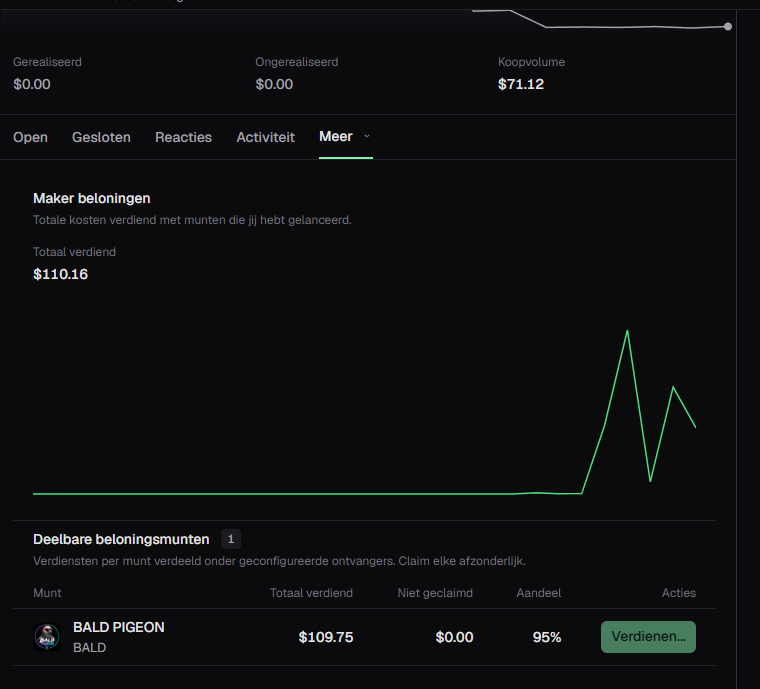This screenshot has height=689, width=760.
Task: Click the Gerealiseerd $0.00 value
Action: pos(32,84)
